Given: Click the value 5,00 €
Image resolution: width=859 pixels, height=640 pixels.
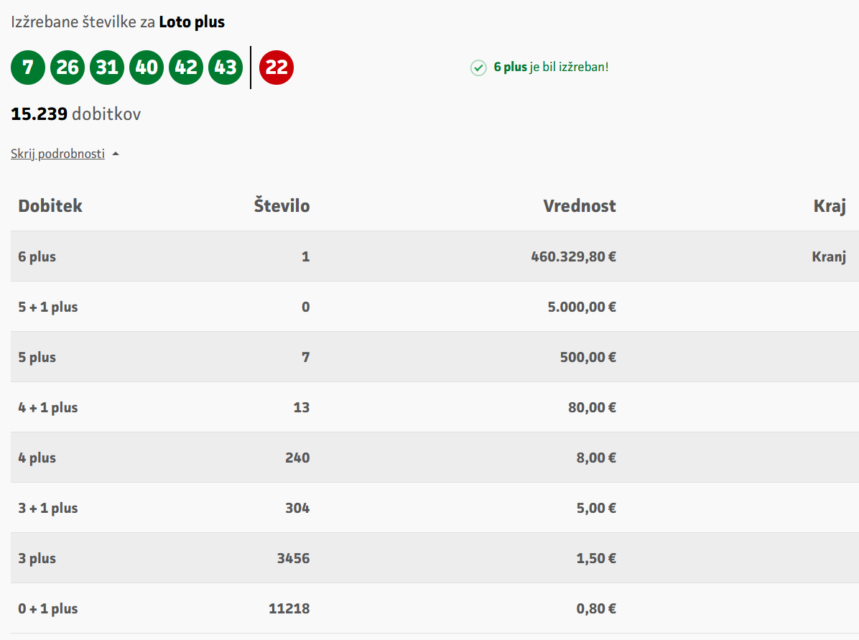Looking at the screenshot, I should (596, 508).
